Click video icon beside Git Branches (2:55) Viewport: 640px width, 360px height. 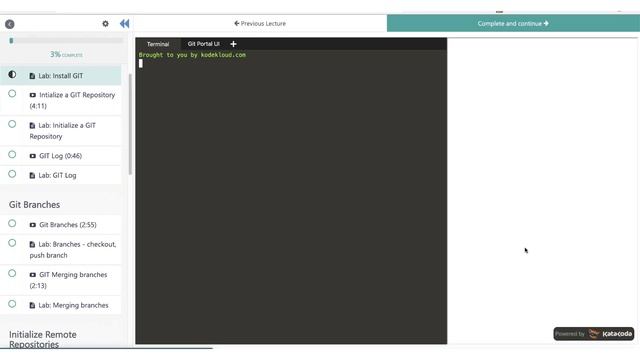click(33, 225)
